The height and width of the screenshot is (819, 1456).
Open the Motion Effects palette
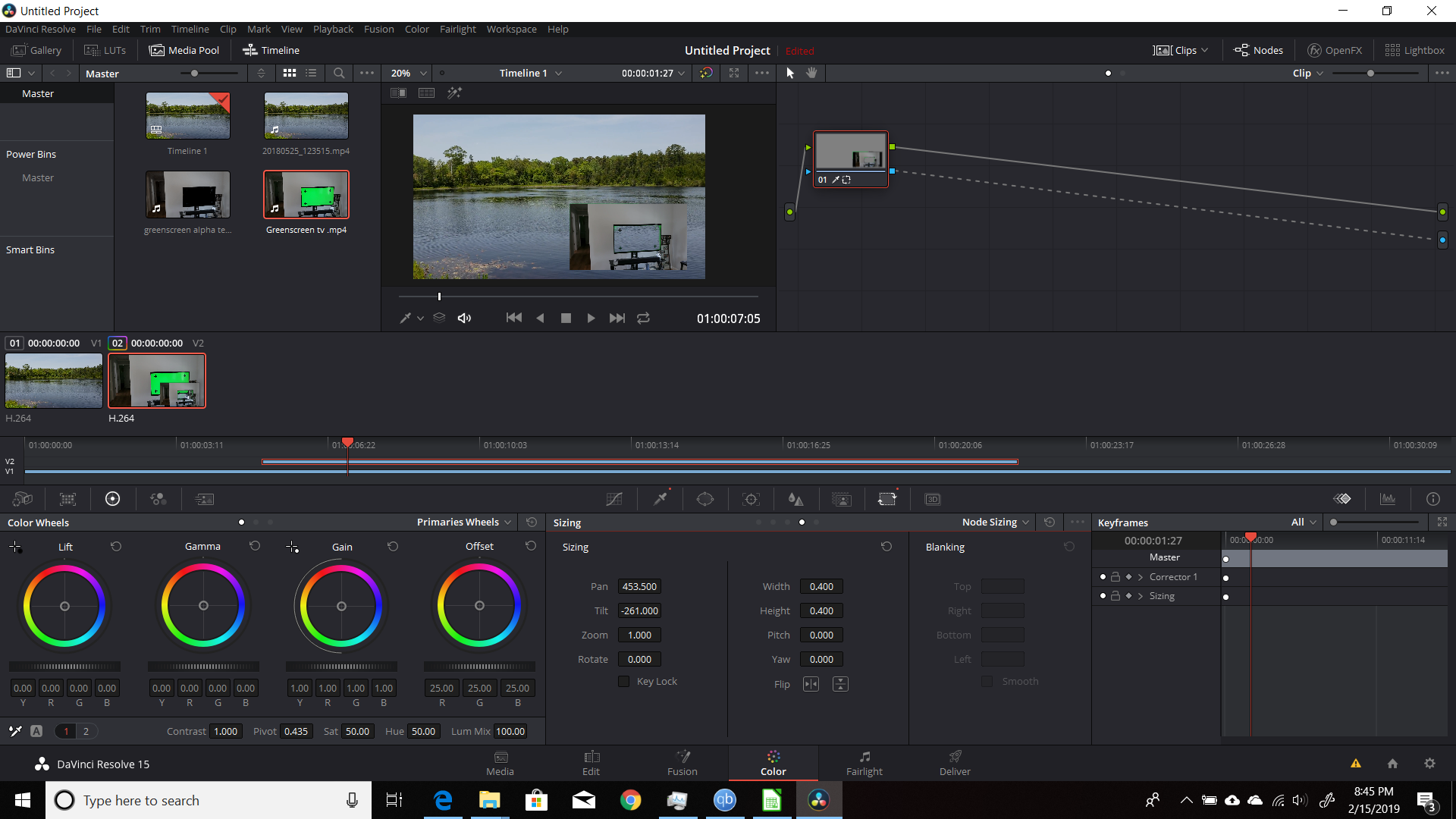pyautogui.click(x=205, y=499)
